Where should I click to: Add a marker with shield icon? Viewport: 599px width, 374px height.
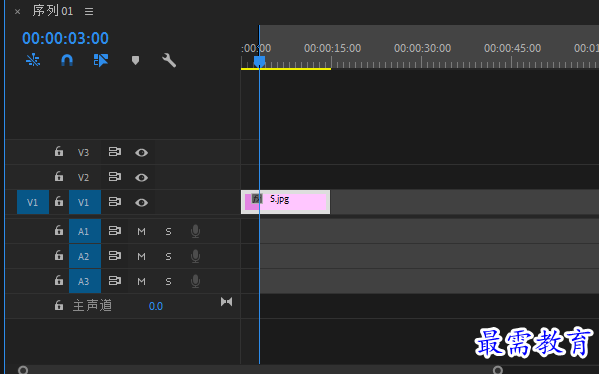click(x=135, y=60)
